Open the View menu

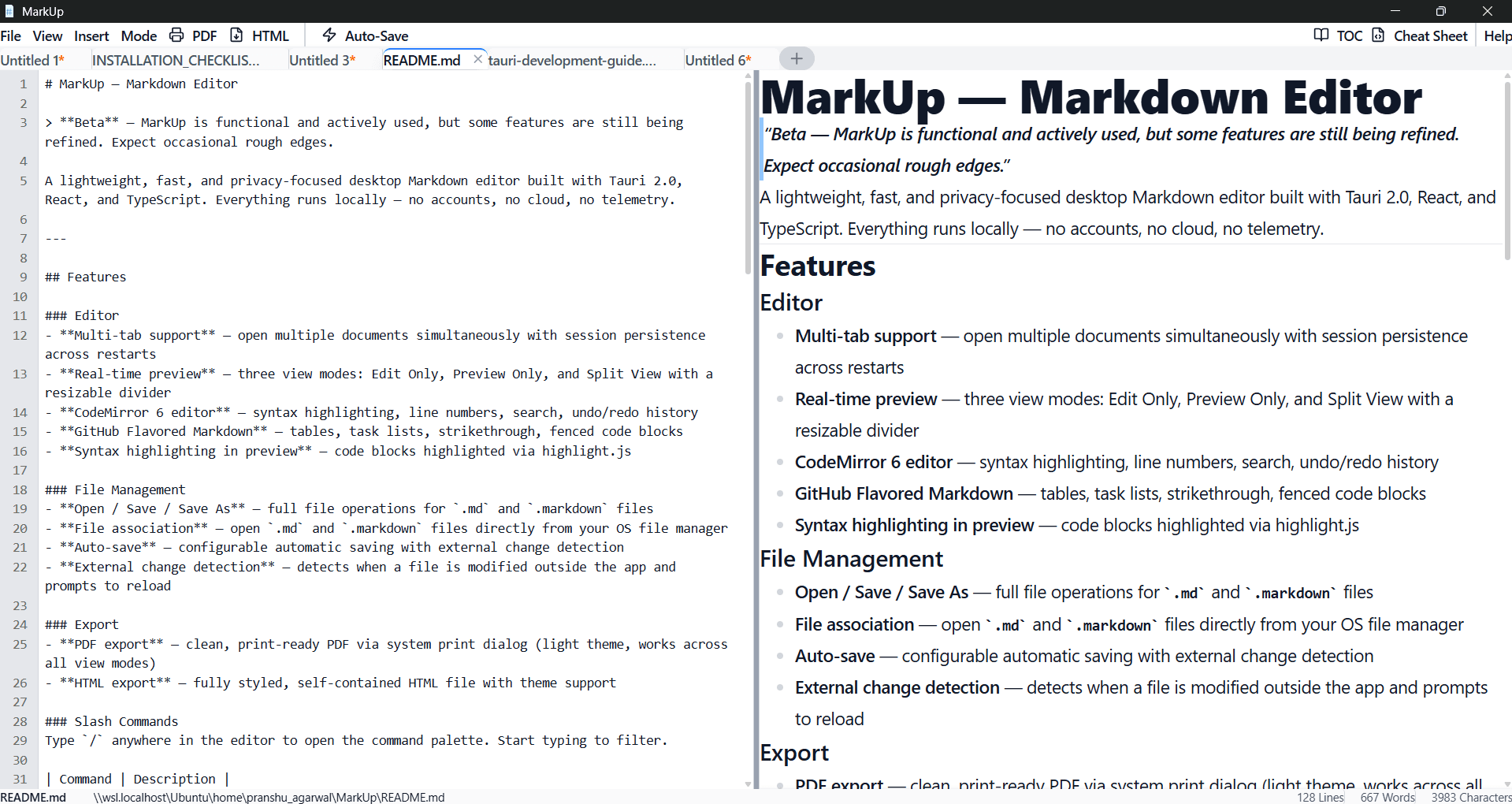tap(47, 35)
